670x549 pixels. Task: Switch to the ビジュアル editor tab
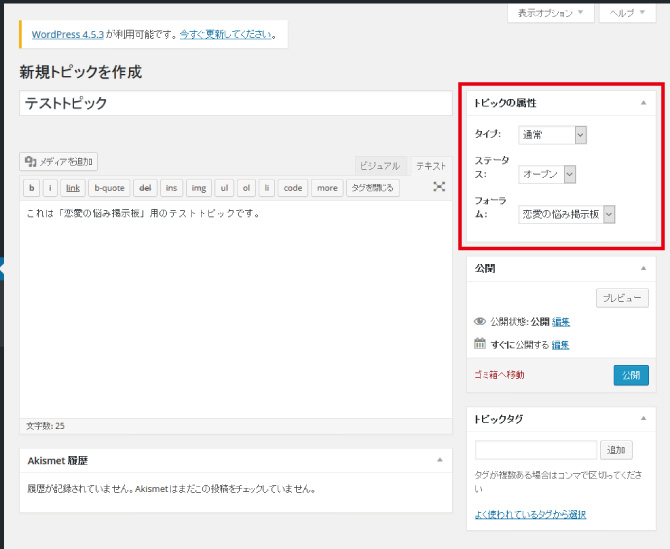click(380, 166)
